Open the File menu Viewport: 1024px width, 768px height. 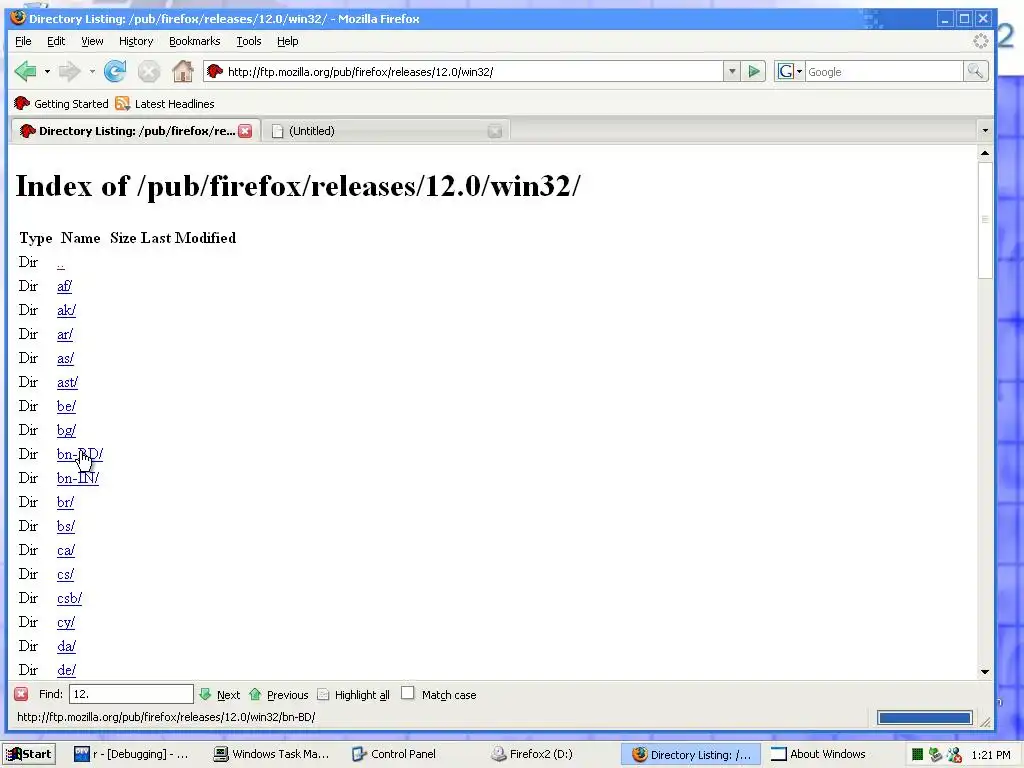pos(23,41)
